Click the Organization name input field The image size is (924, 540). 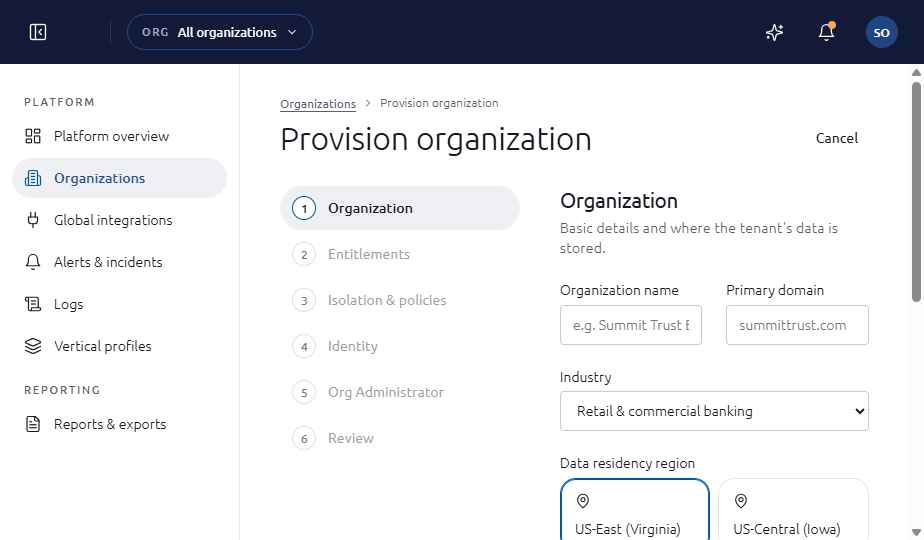(631, 325)
